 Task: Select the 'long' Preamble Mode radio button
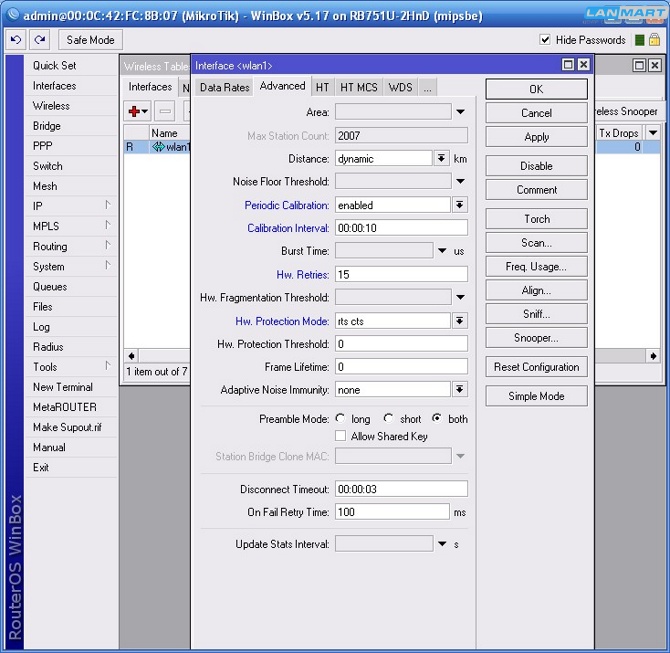pos(341,419)
